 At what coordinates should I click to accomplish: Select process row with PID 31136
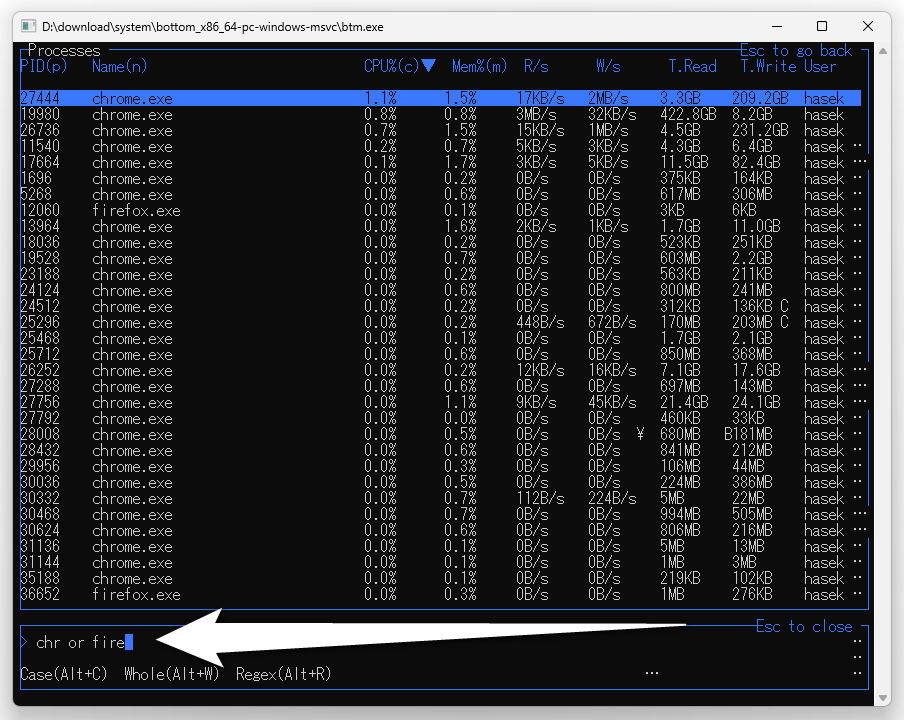(x=440, y=546)
